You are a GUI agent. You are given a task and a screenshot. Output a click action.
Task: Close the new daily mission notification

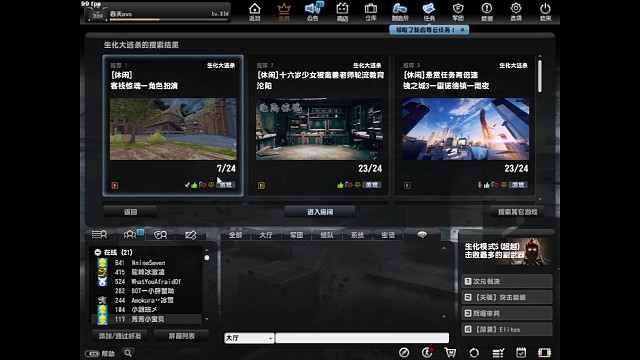coord(462,30)
